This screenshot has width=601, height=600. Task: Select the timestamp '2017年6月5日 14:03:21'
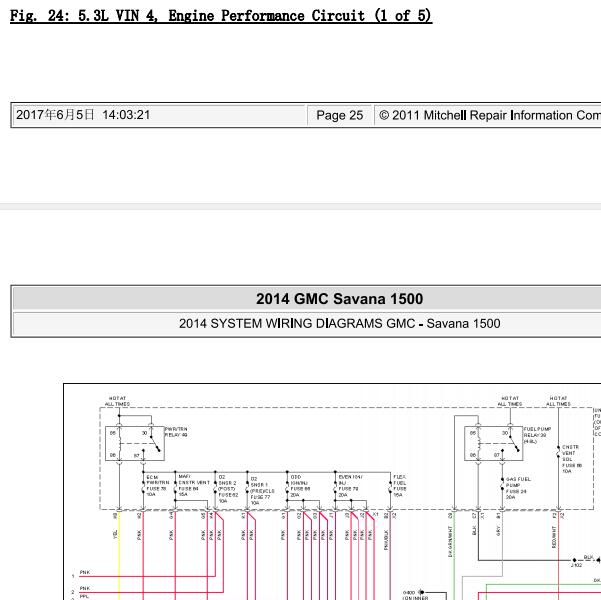83,115
